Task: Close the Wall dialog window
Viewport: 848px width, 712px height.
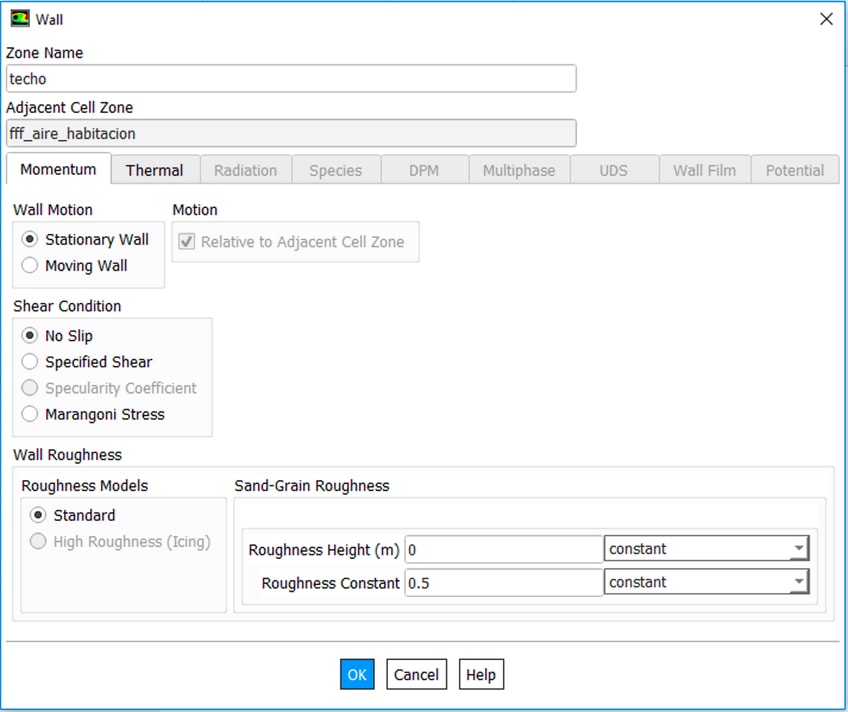Action: point(826,19)
